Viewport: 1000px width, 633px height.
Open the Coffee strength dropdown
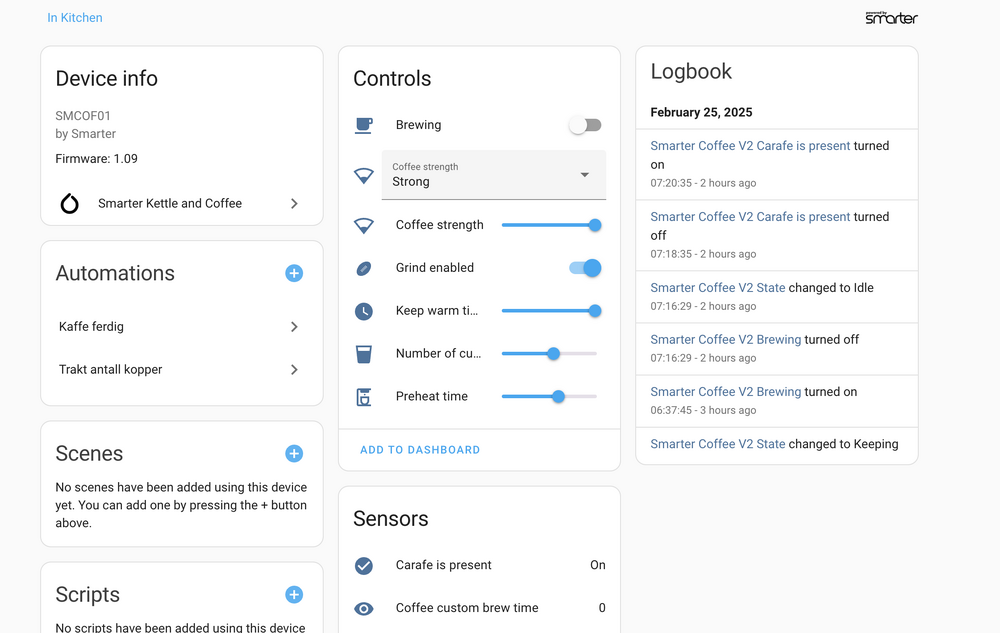(x=494, y=175)
